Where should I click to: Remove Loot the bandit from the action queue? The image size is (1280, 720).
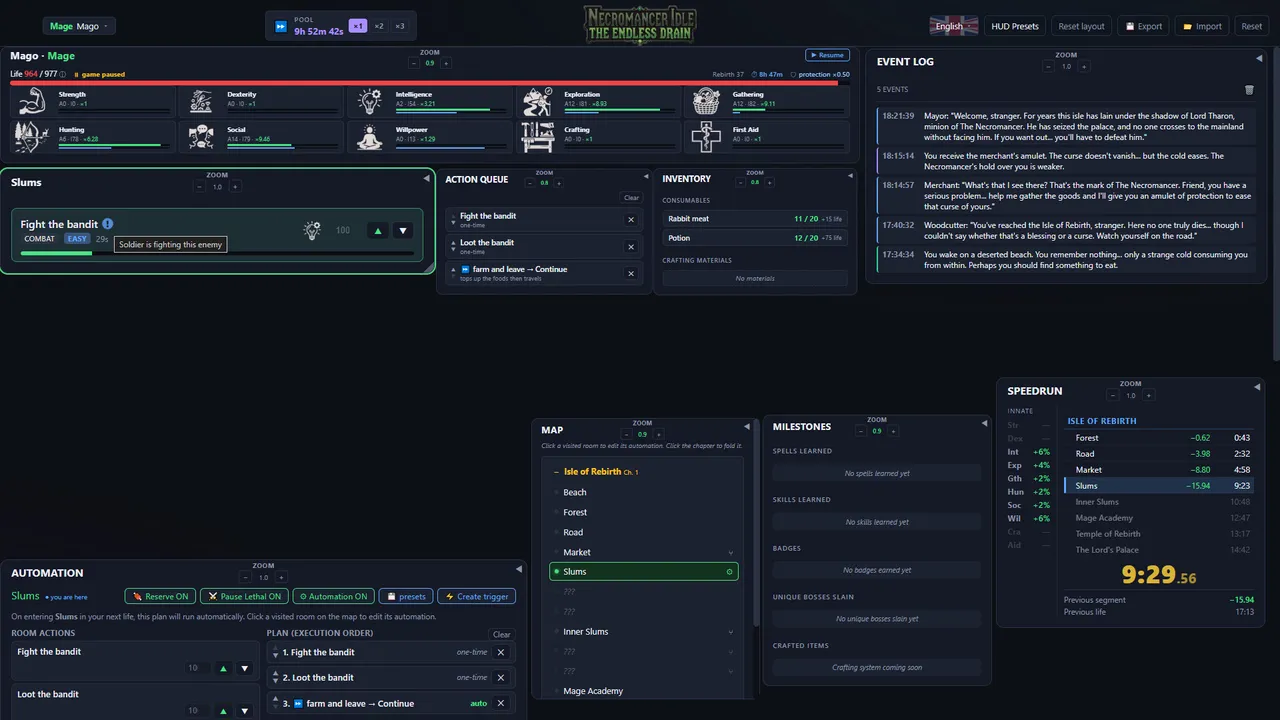(631, 247)
